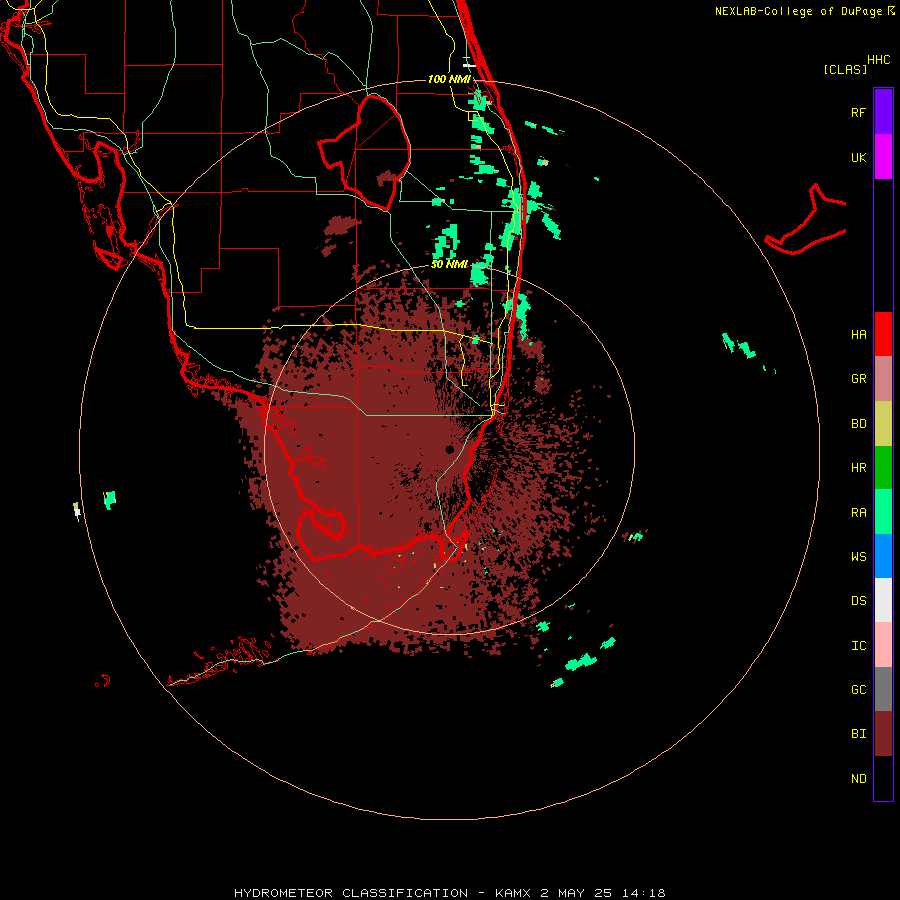The image size is (900, 900).
Task: Pick the HR dark green legend swatch
Action: point(883,468)
